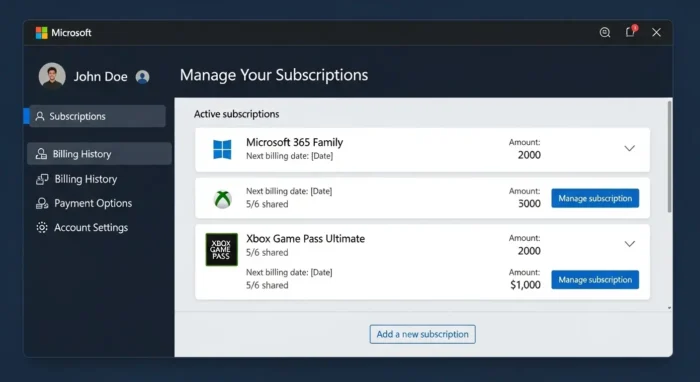Click the account badge icon beside John Doe
This screenshot has height=382, width=700.
coord(142,77)
